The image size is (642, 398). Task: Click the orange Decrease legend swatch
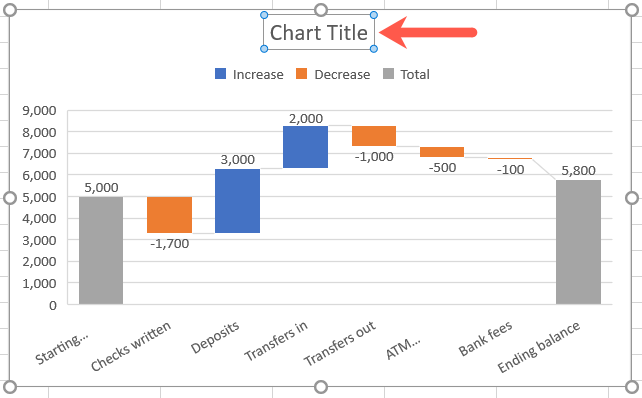(x=301, y=74)
